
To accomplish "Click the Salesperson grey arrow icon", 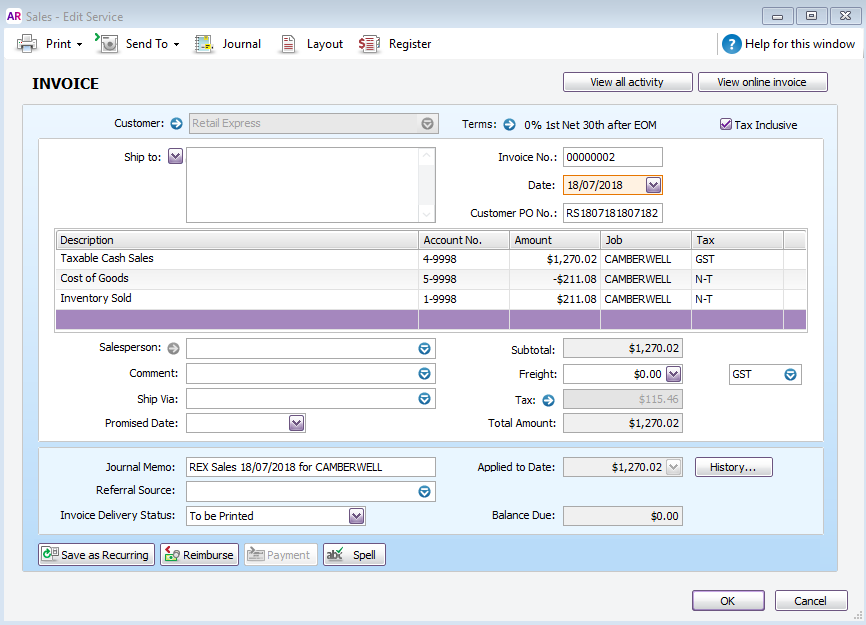I will tap(173, 348).
